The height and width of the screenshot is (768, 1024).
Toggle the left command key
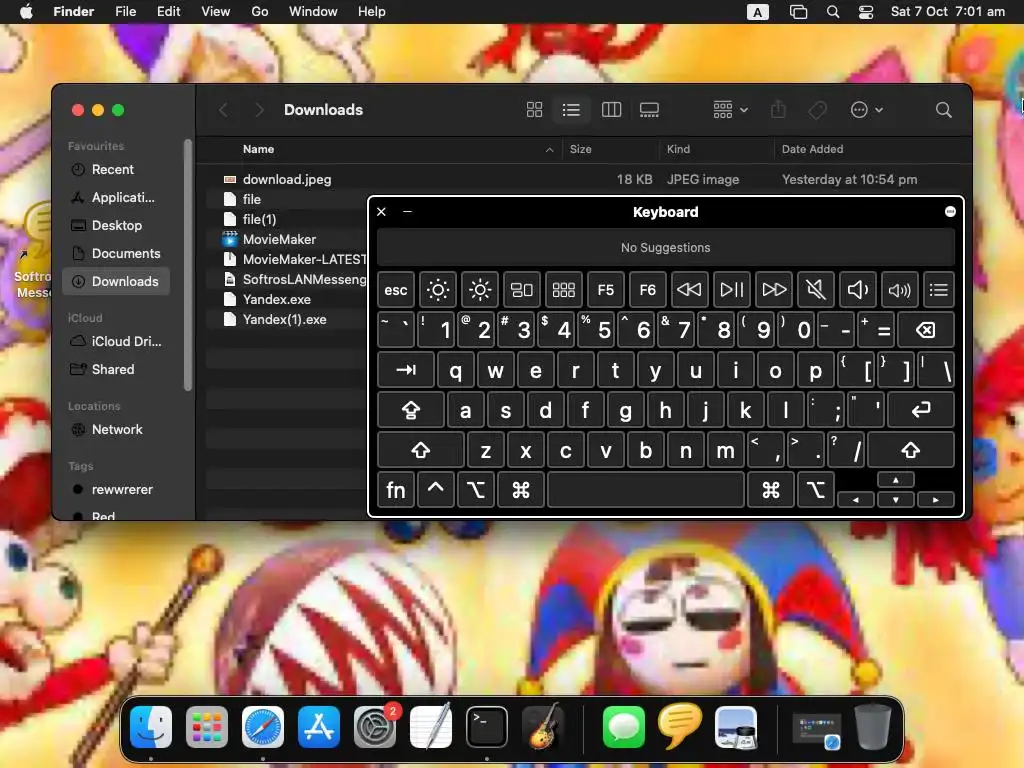(x=520, y=490)
